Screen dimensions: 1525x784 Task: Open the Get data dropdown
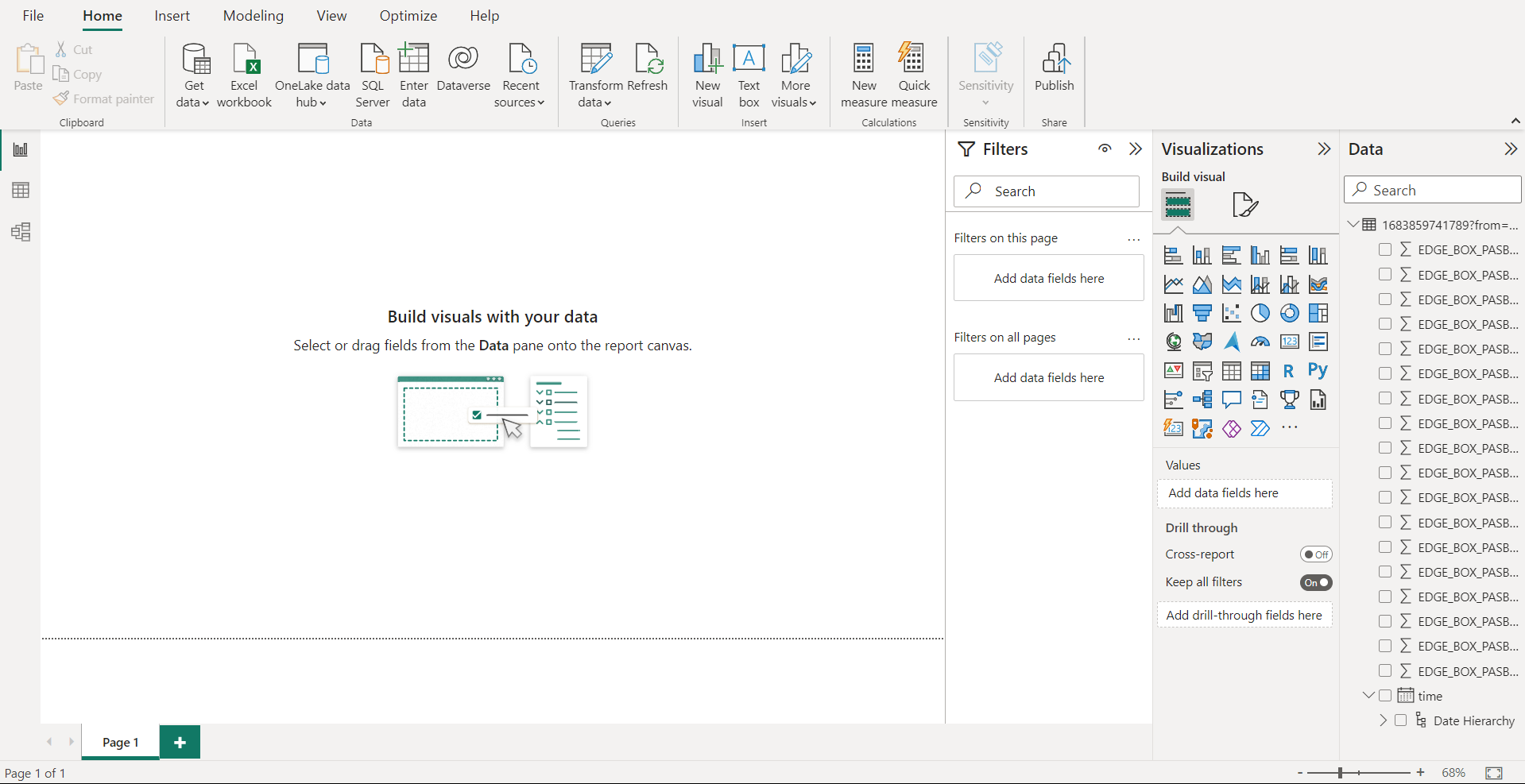click(x=193, y=75)
